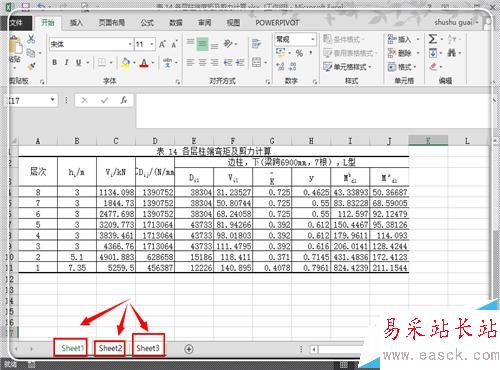500x370 pixels.
Task: Select the Format Painter brush
Action: click(x=31, y=67)
